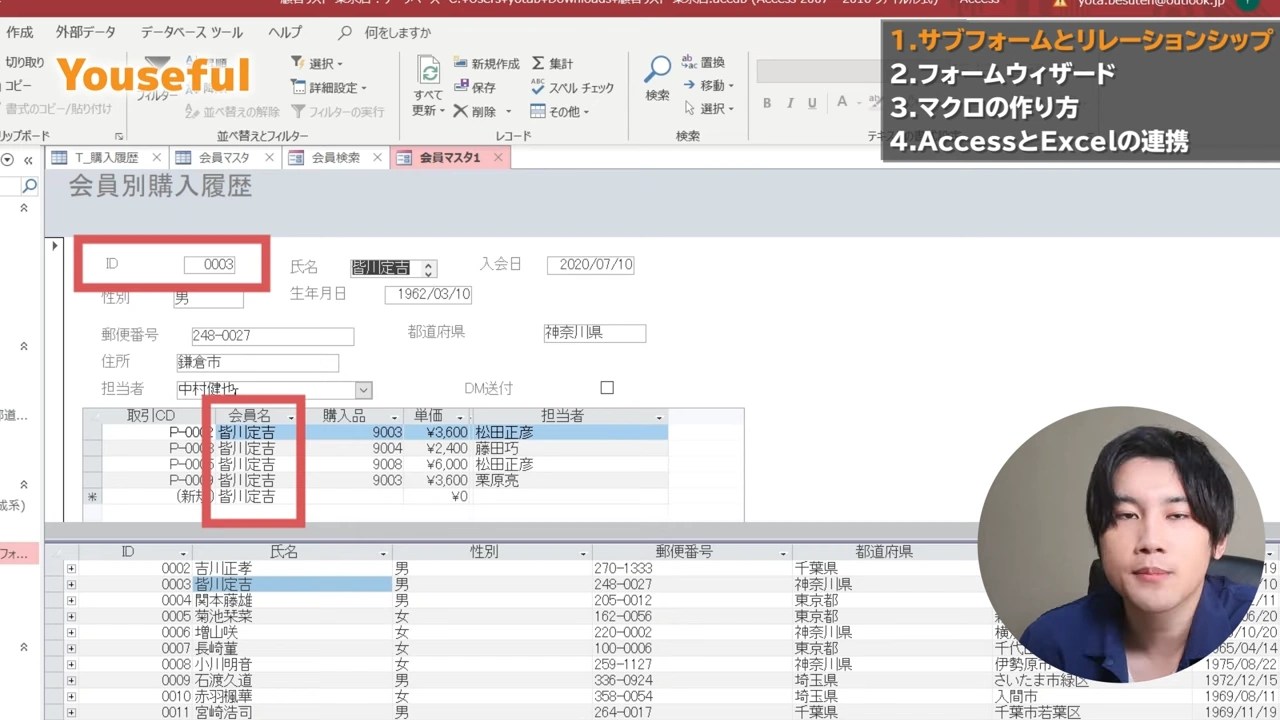Click the 性別 field showing 男
The image size is (1280, 720).
click(x=208, y=298)
